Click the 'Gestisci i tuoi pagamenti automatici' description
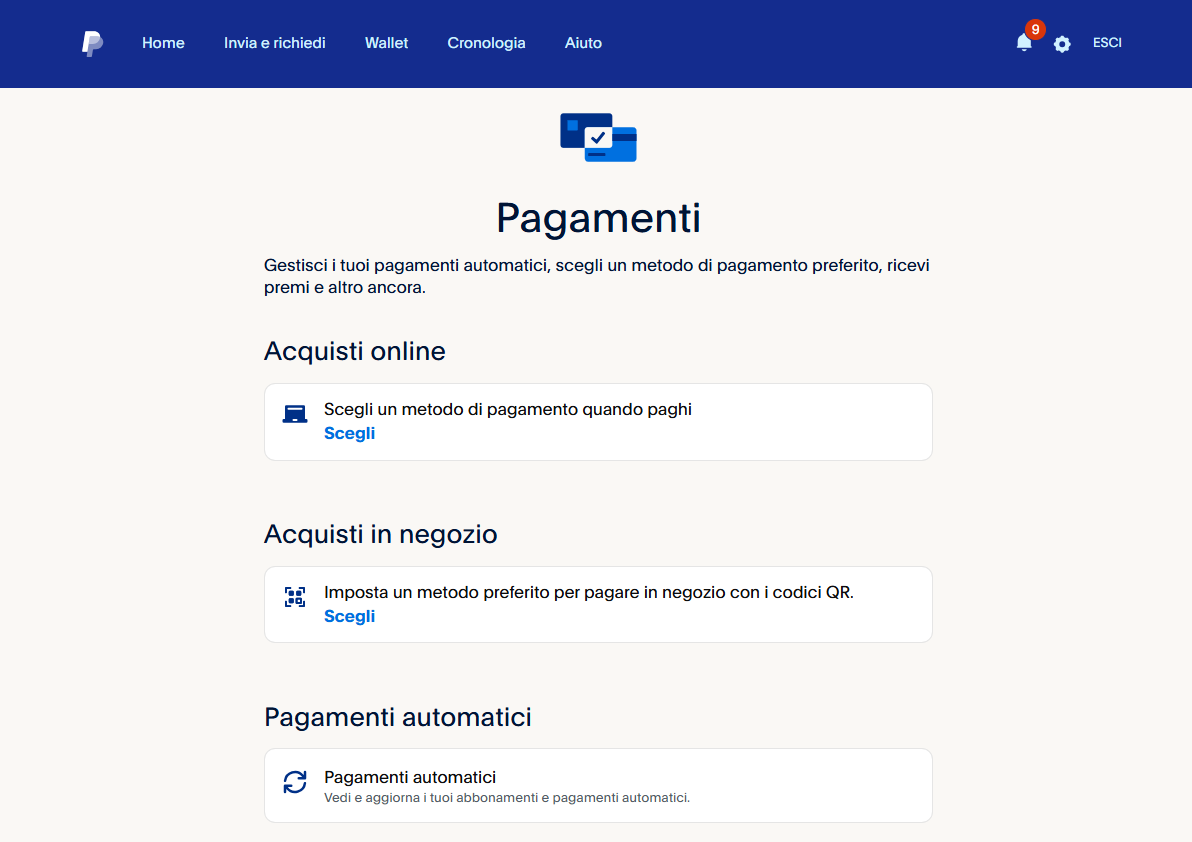This screenshot has width=1192, height=842. pos(597,277)
